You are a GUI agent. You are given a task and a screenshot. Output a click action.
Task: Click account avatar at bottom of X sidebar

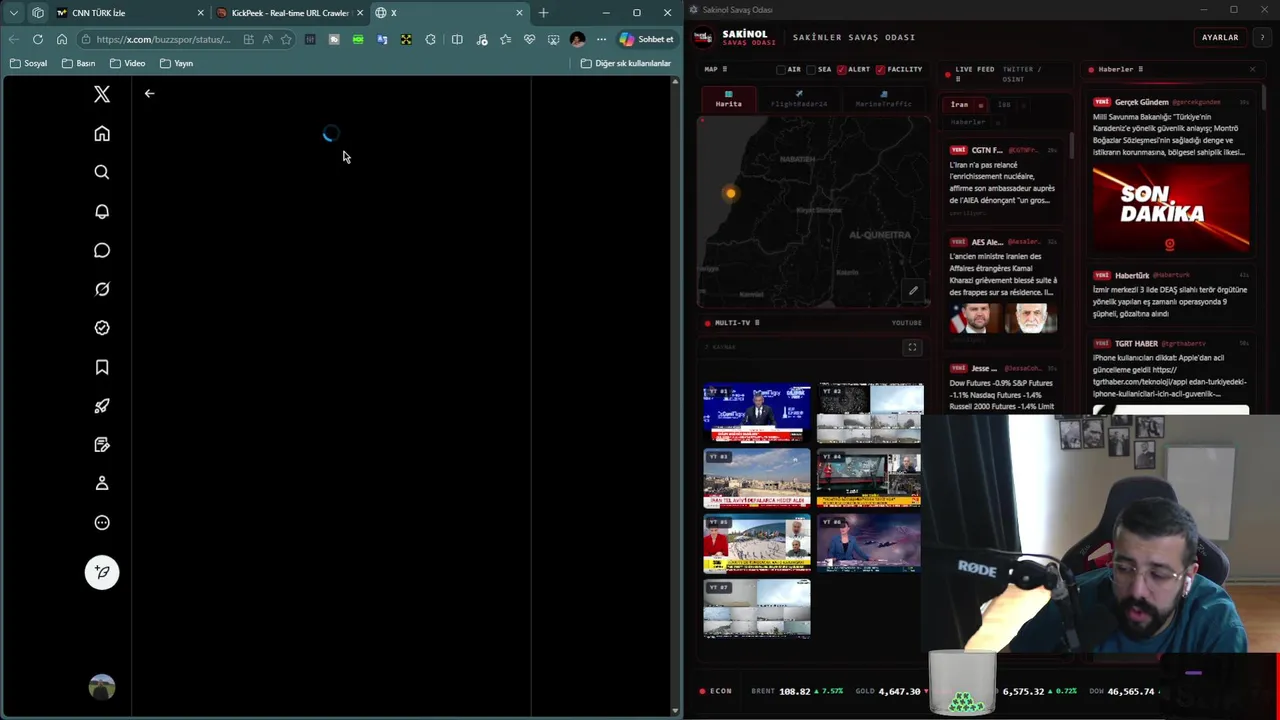pyautogui.click(x=102, y=687)
